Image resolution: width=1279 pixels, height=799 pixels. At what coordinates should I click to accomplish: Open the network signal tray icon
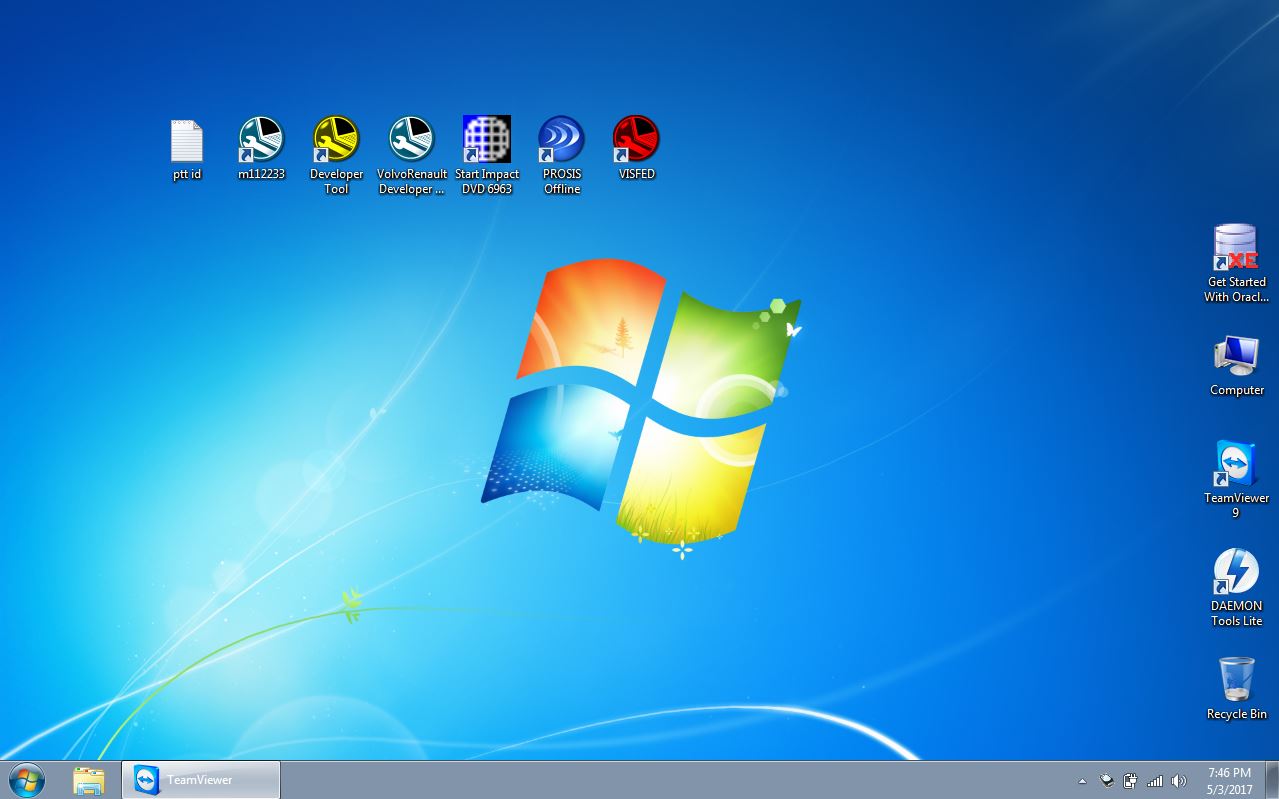click(x=1155, y=781)
